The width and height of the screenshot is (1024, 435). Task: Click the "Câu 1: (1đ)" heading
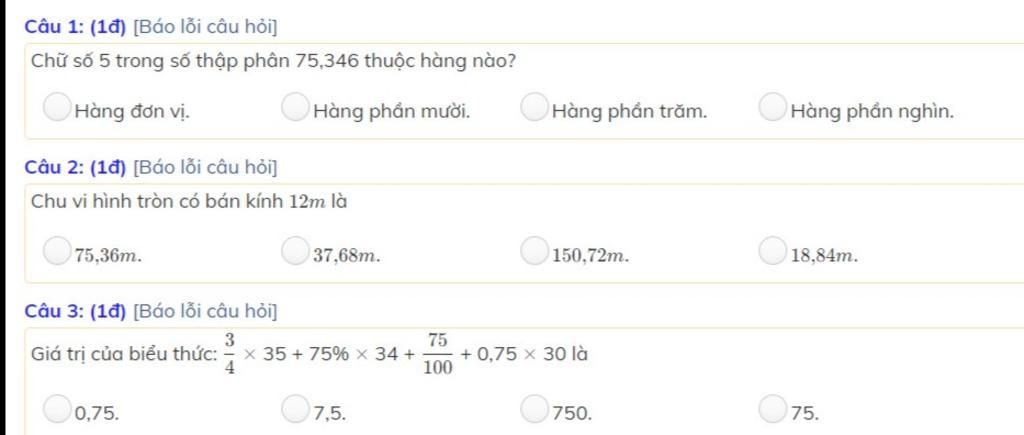pyautogui.click(x=75, y=27)
